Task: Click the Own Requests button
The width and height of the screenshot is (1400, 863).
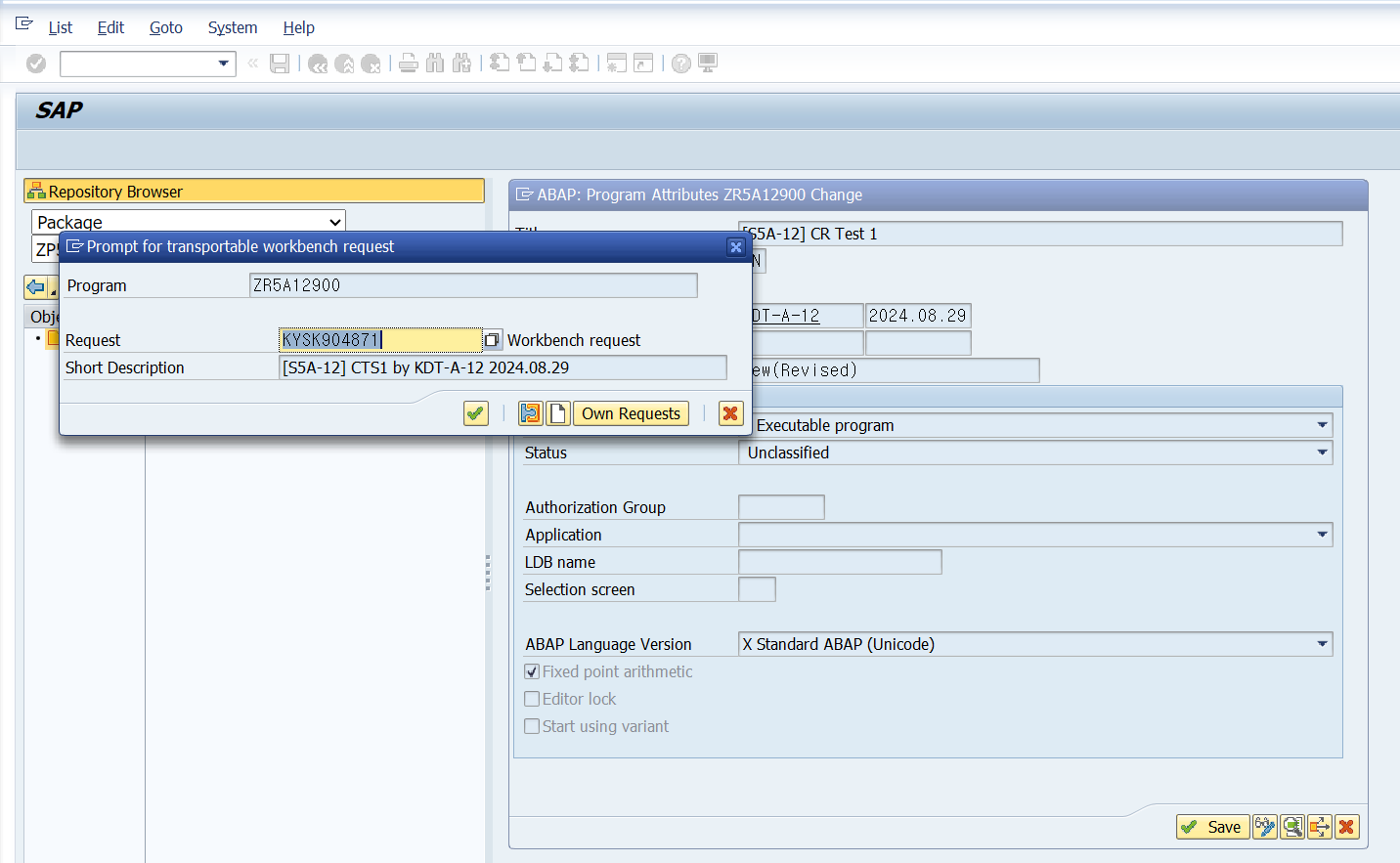Action: coord(631,413)
